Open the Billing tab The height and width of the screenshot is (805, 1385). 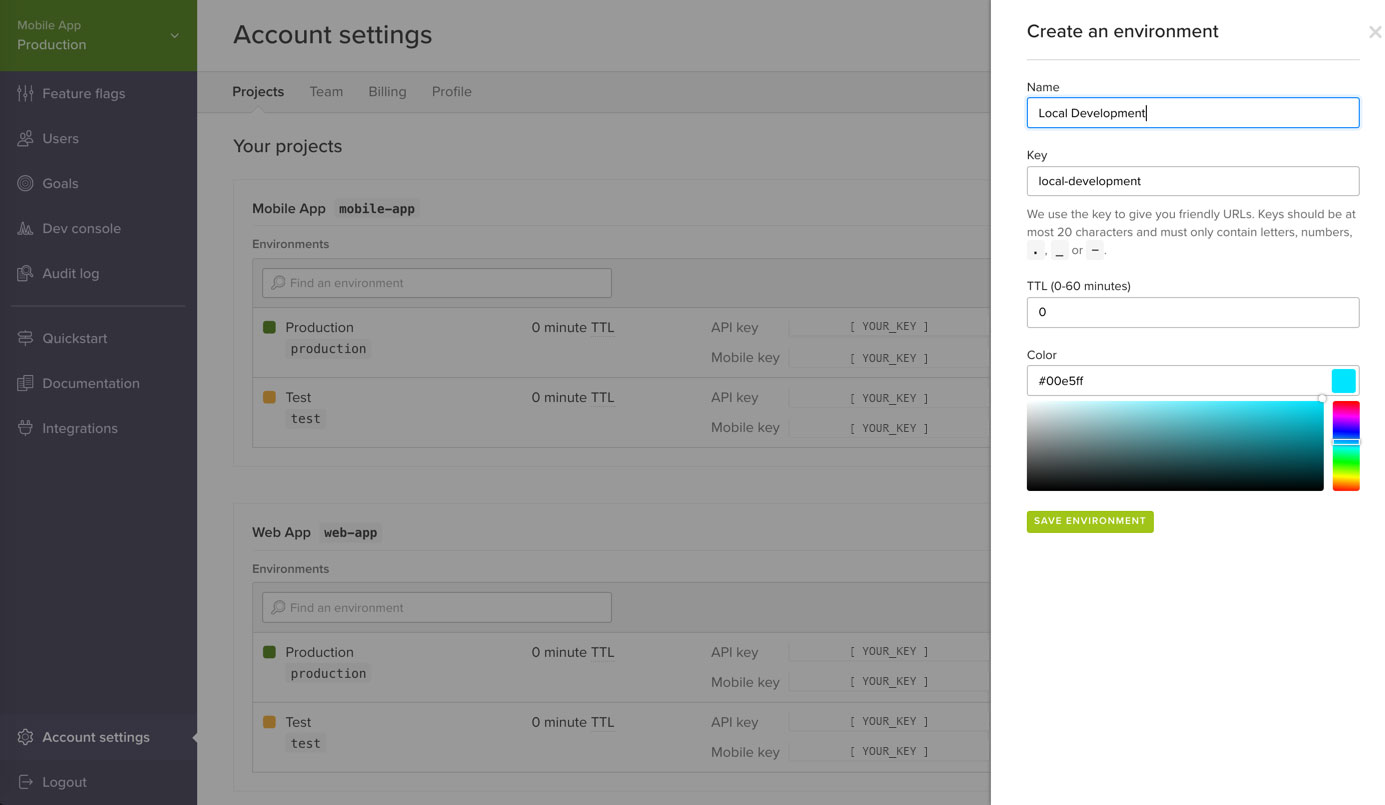coord(387,91)
